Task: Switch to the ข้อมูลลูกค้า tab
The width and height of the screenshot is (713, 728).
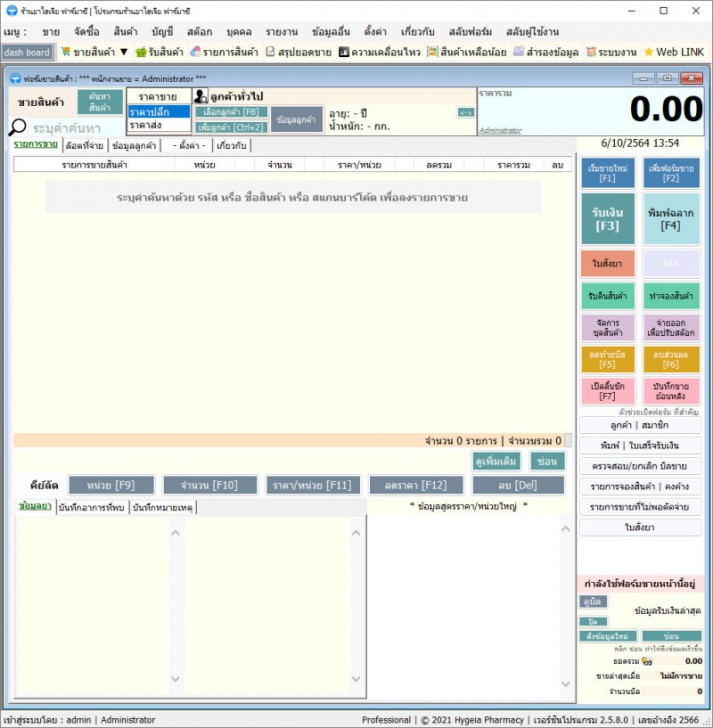Action: [x=134, y=145]
